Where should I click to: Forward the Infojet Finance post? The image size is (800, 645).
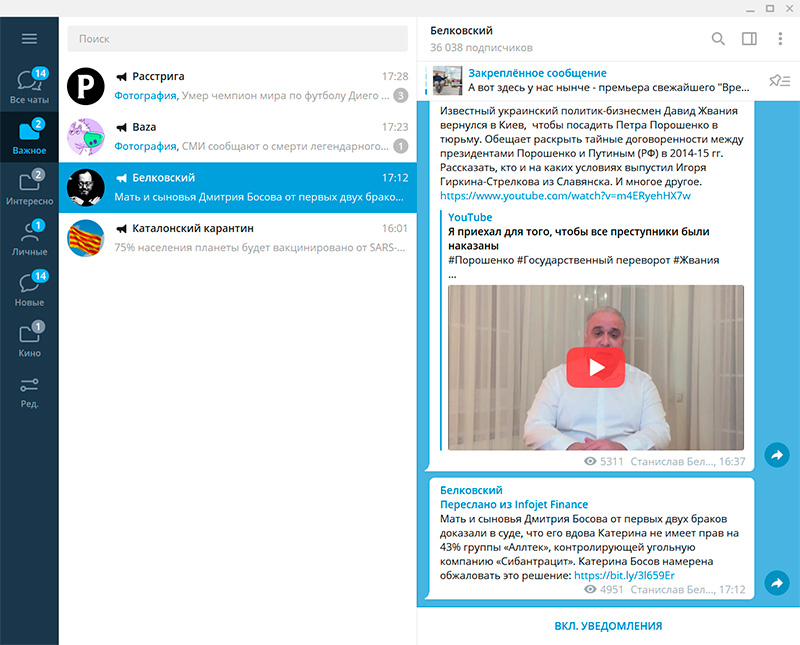pyautogui.click(x=776, y=583)
